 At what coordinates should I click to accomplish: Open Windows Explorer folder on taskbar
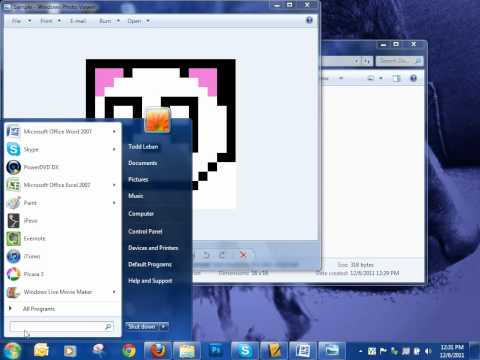[187, 351]
